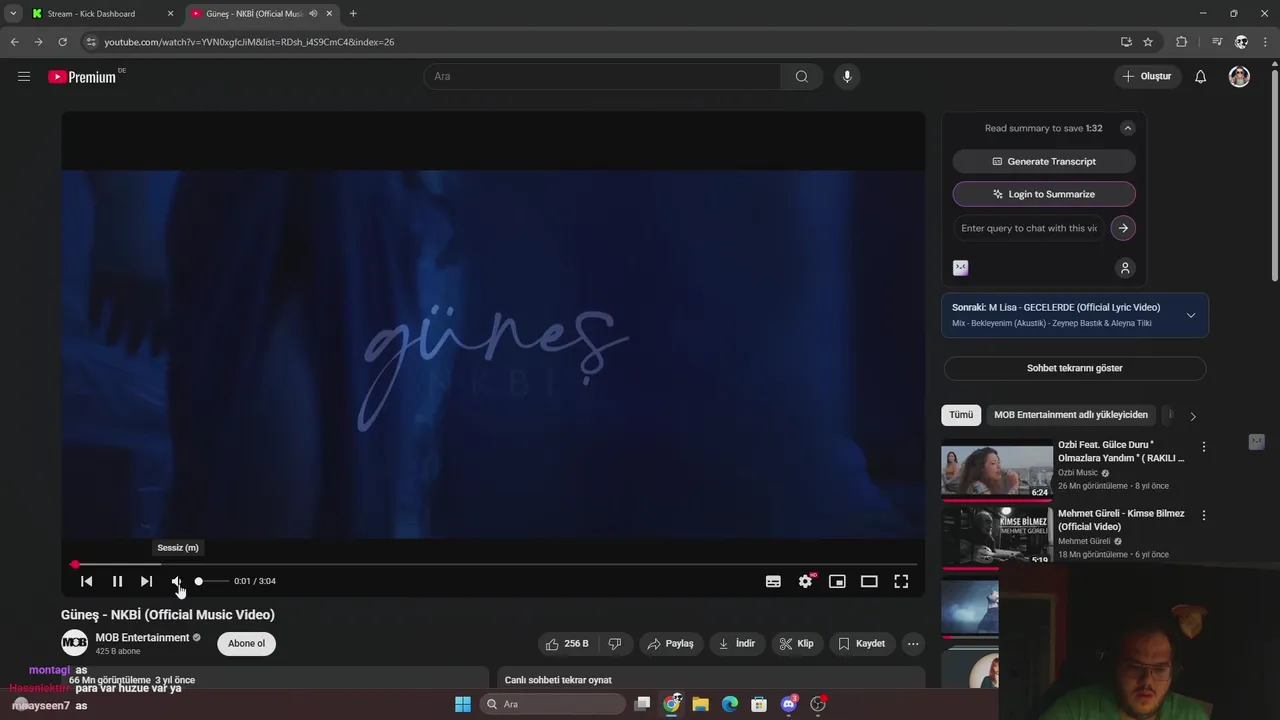Toggle subtitles on the video player
The image size is (1280, 720).
click(x=773, y=581)
